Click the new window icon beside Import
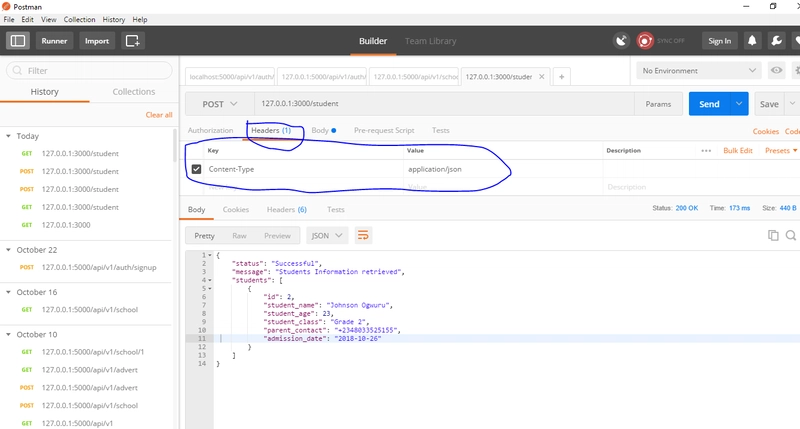Image resolution: width=800 pixels, height=429 pixels. coord(133,41)
